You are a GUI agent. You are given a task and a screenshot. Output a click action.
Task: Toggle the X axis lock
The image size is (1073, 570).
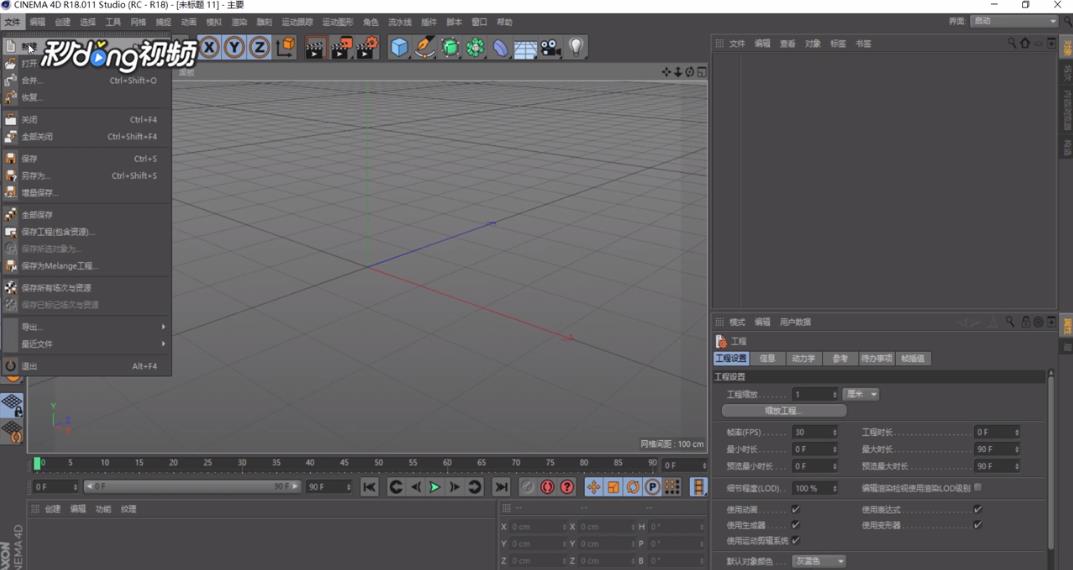click(209, 47)
